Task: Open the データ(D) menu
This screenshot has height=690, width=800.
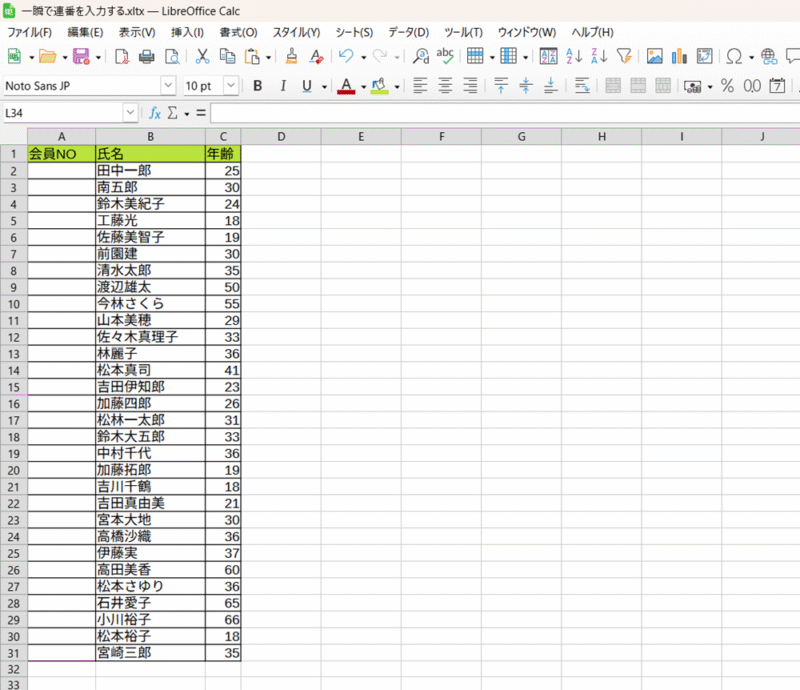Action: (x=408, y=33)
